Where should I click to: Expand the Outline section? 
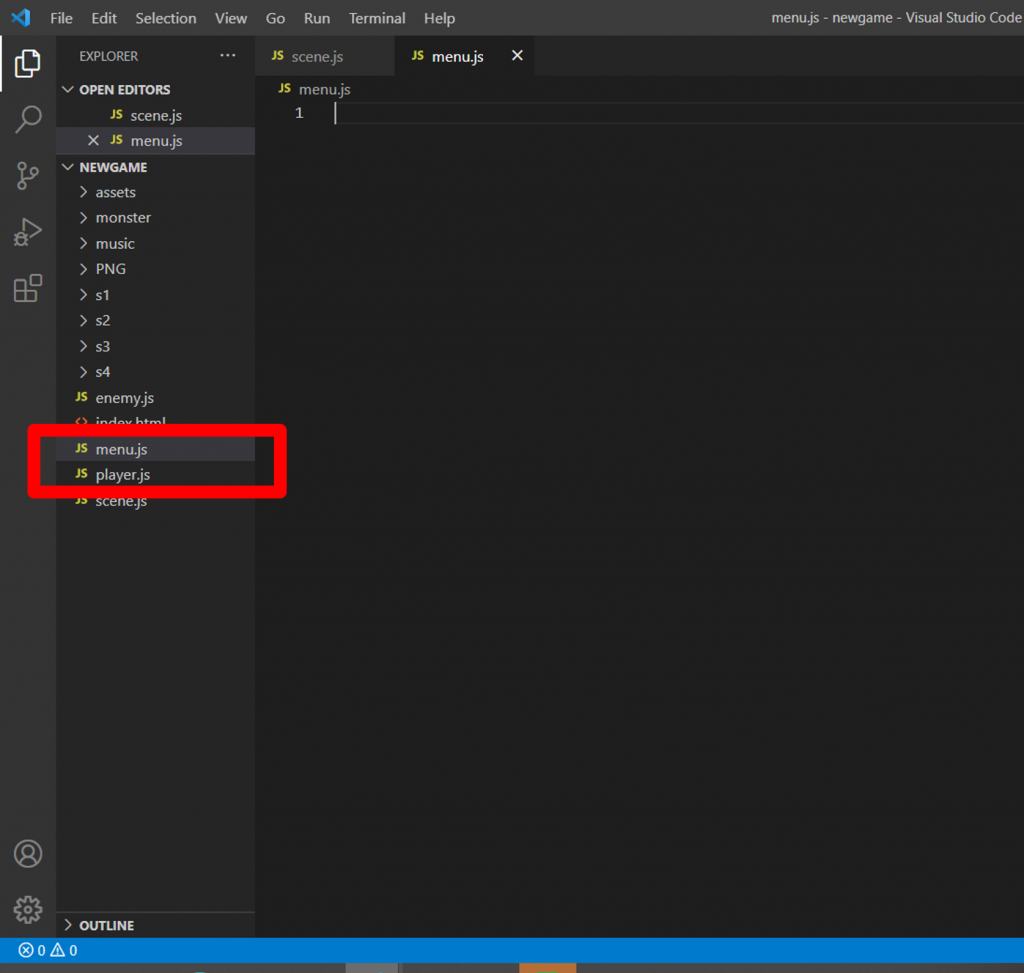pyautogui.click(x=68, y=925)
